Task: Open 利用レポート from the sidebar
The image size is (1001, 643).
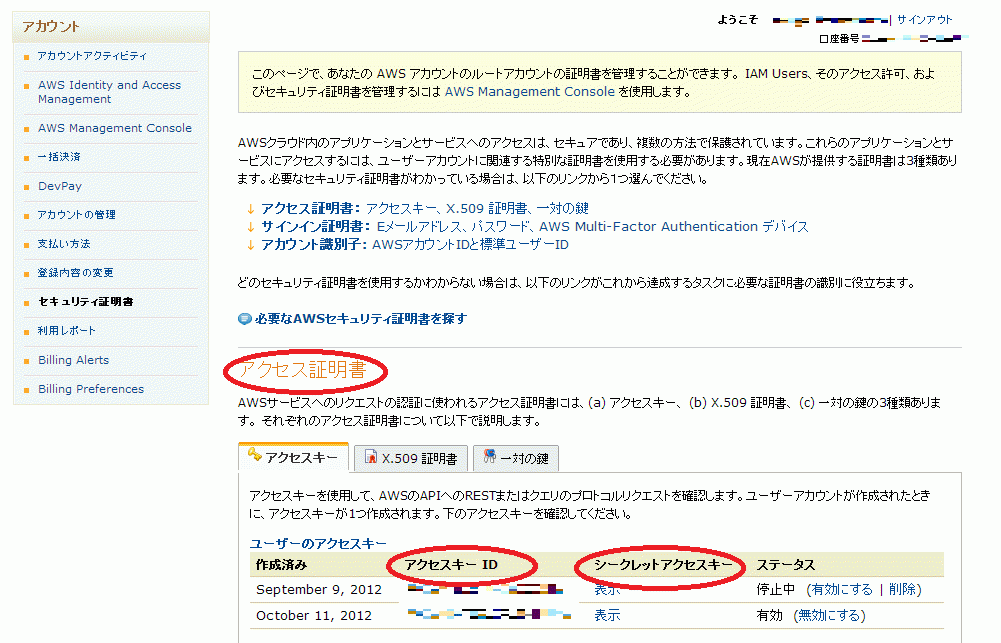Action: 66,331
